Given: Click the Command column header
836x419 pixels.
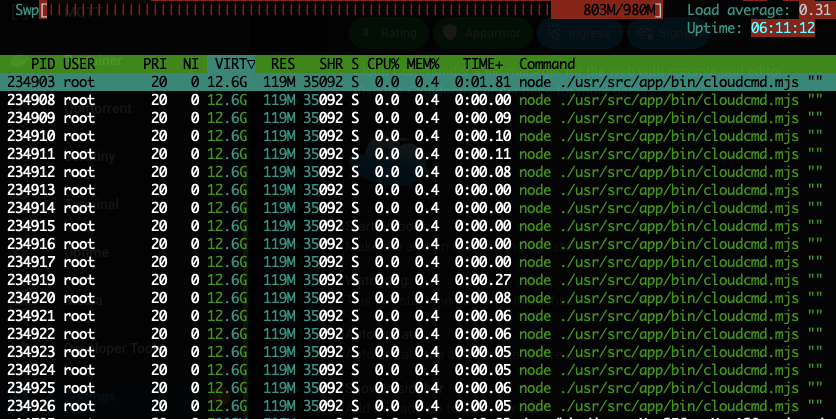Looking at the screenshot, I should 547,64.
